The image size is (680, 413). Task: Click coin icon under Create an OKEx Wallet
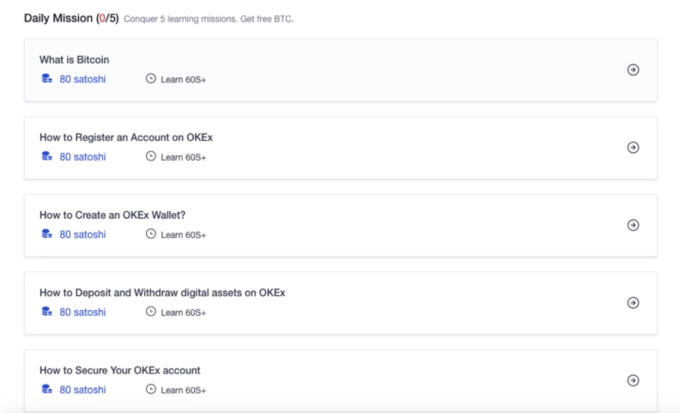[46, 234]
